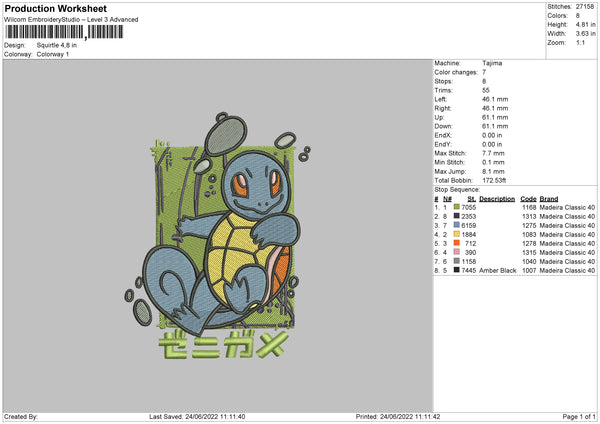Click the design name 'Squirtle 4,8 in'

(57, 45)
